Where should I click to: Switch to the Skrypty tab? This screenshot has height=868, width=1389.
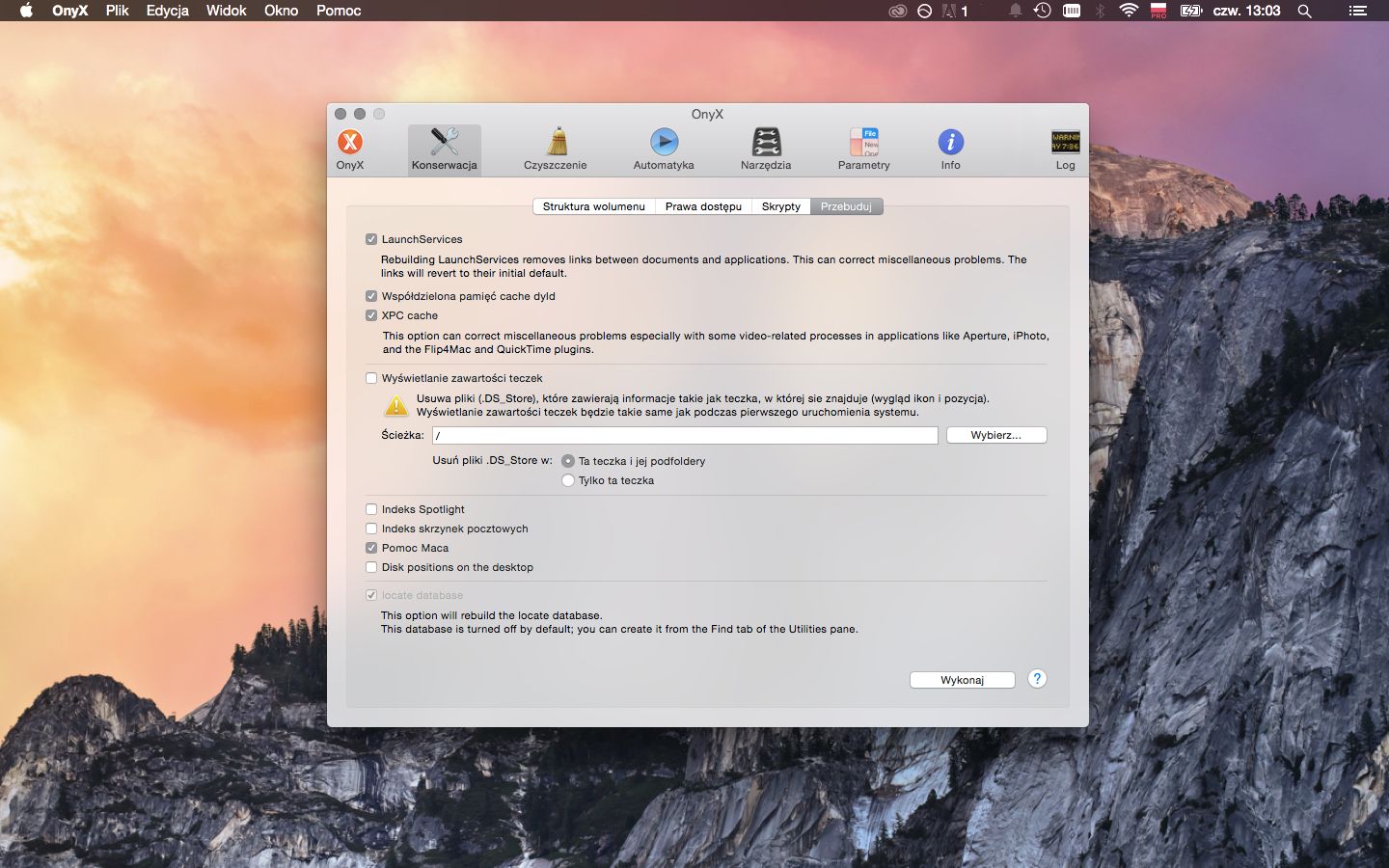781,206
